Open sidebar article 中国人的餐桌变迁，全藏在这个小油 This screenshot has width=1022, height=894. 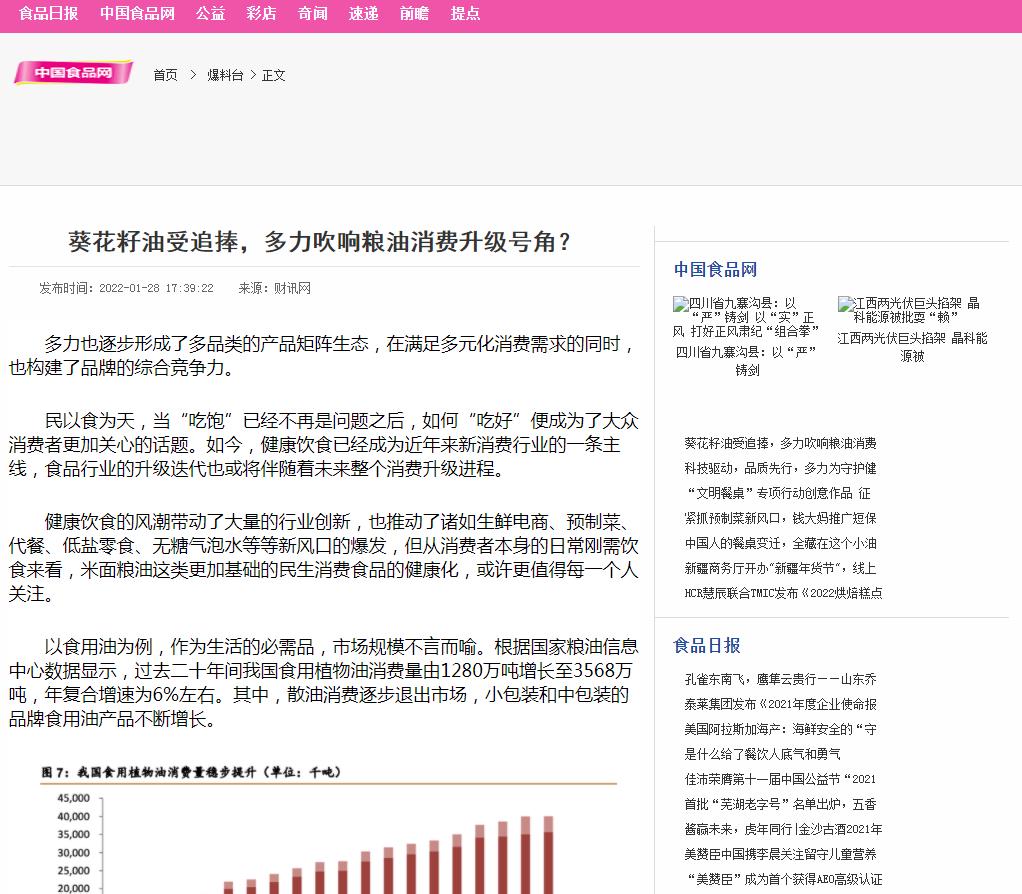(x=780, y=543)
